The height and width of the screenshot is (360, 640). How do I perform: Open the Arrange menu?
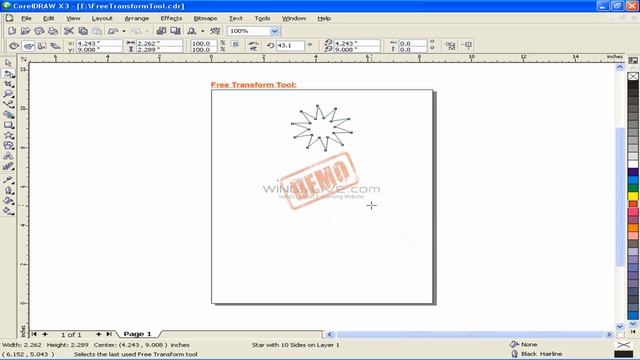[x=136, y=18]
